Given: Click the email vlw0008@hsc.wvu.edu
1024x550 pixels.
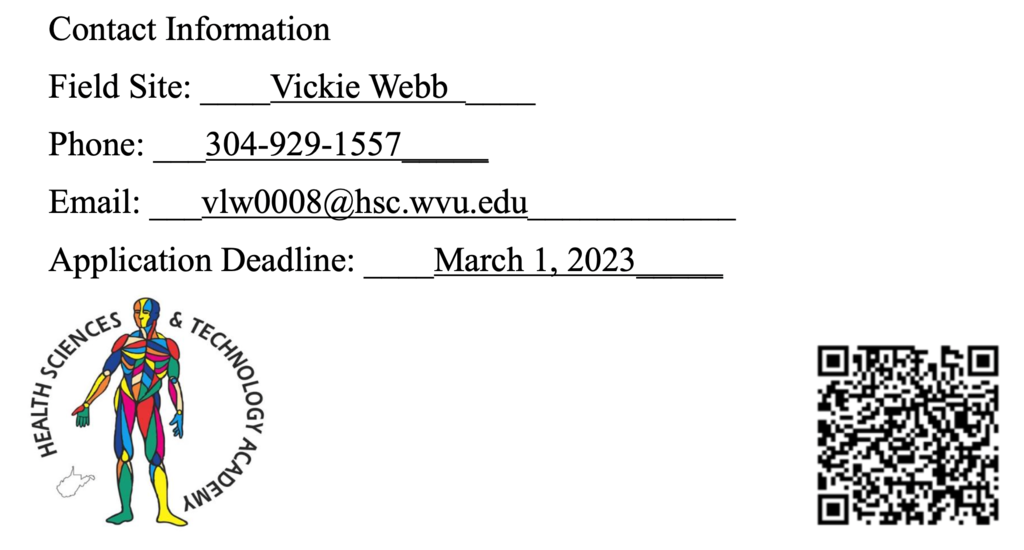Looking at the screenshot, I should tap(364, 202).
